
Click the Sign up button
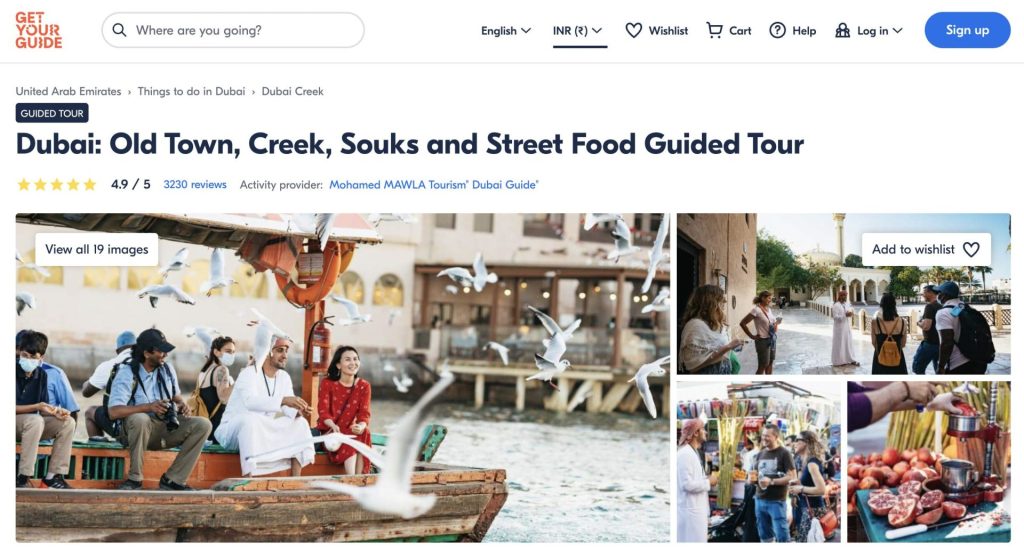pyautogui.click(x=967, y=30)
